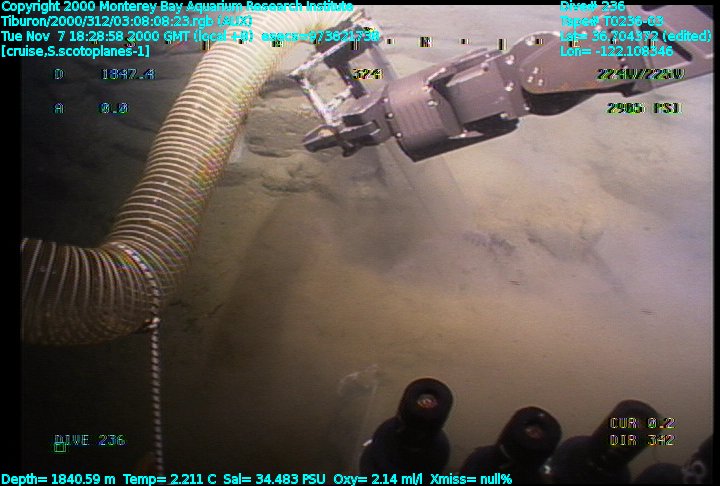
Task: Click the '[cruise,S.scotoplanes-1]' annotation
Action: [75, 51]
